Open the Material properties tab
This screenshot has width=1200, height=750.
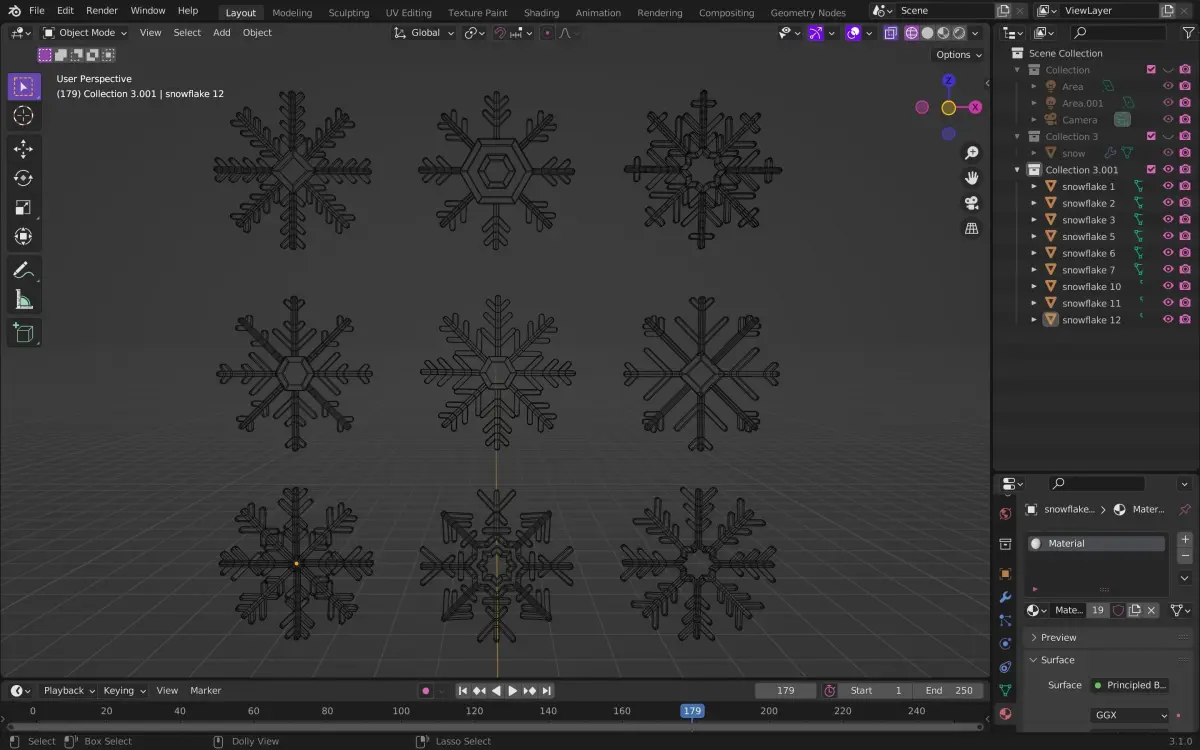pyautogui.click(x=1005, y=714)
